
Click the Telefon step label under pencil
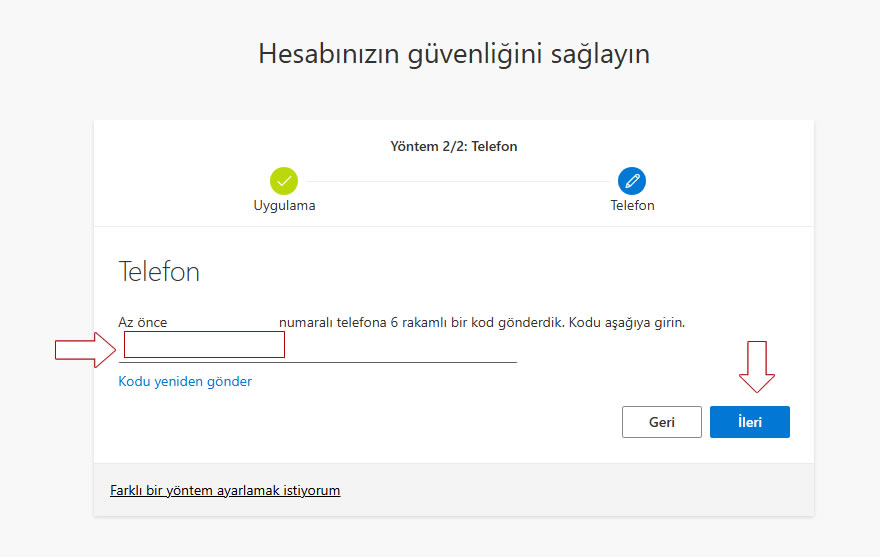pos(632,206)
